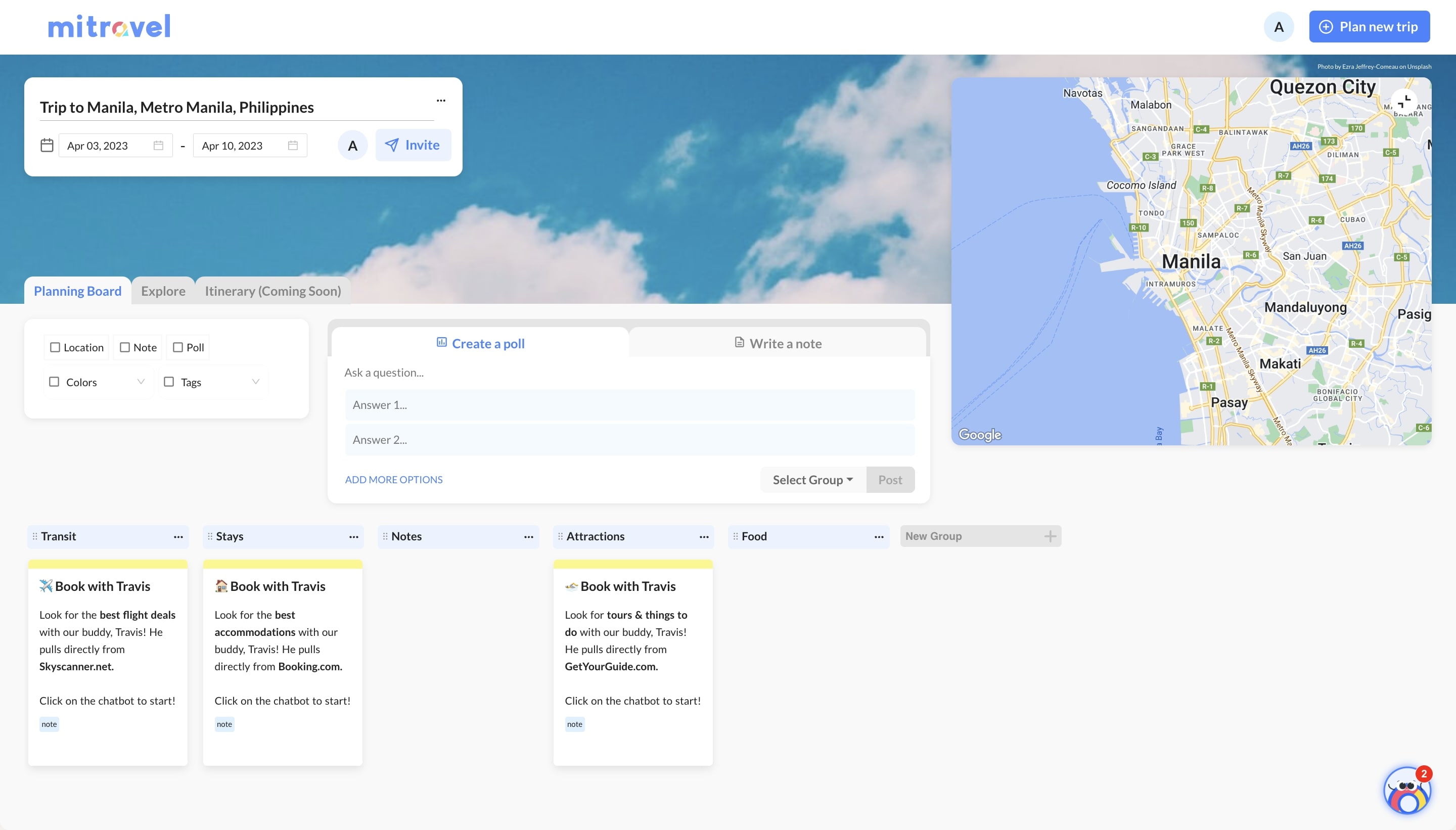
Task: Open Attractions group three-dot menu
Action: pyautogui.click(x=704, y=536)
